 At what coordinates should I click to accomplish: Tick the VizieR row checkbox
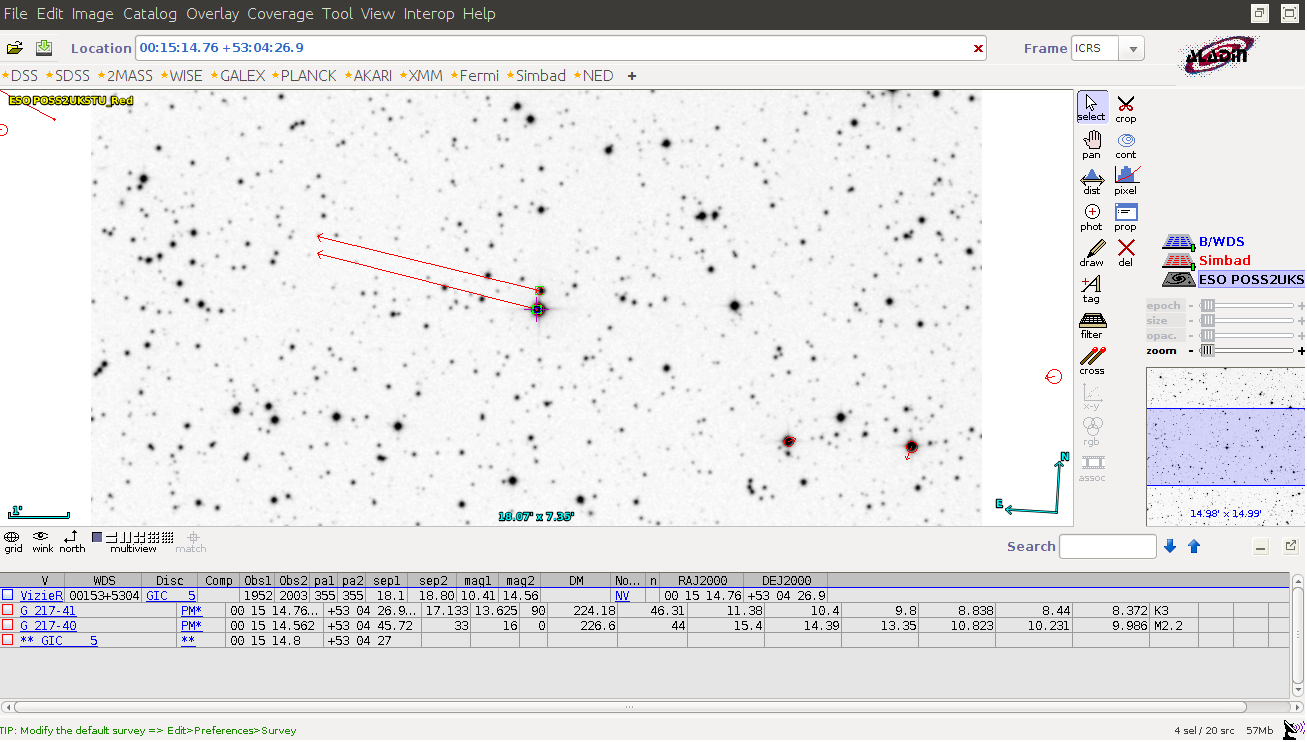[7, 595]
